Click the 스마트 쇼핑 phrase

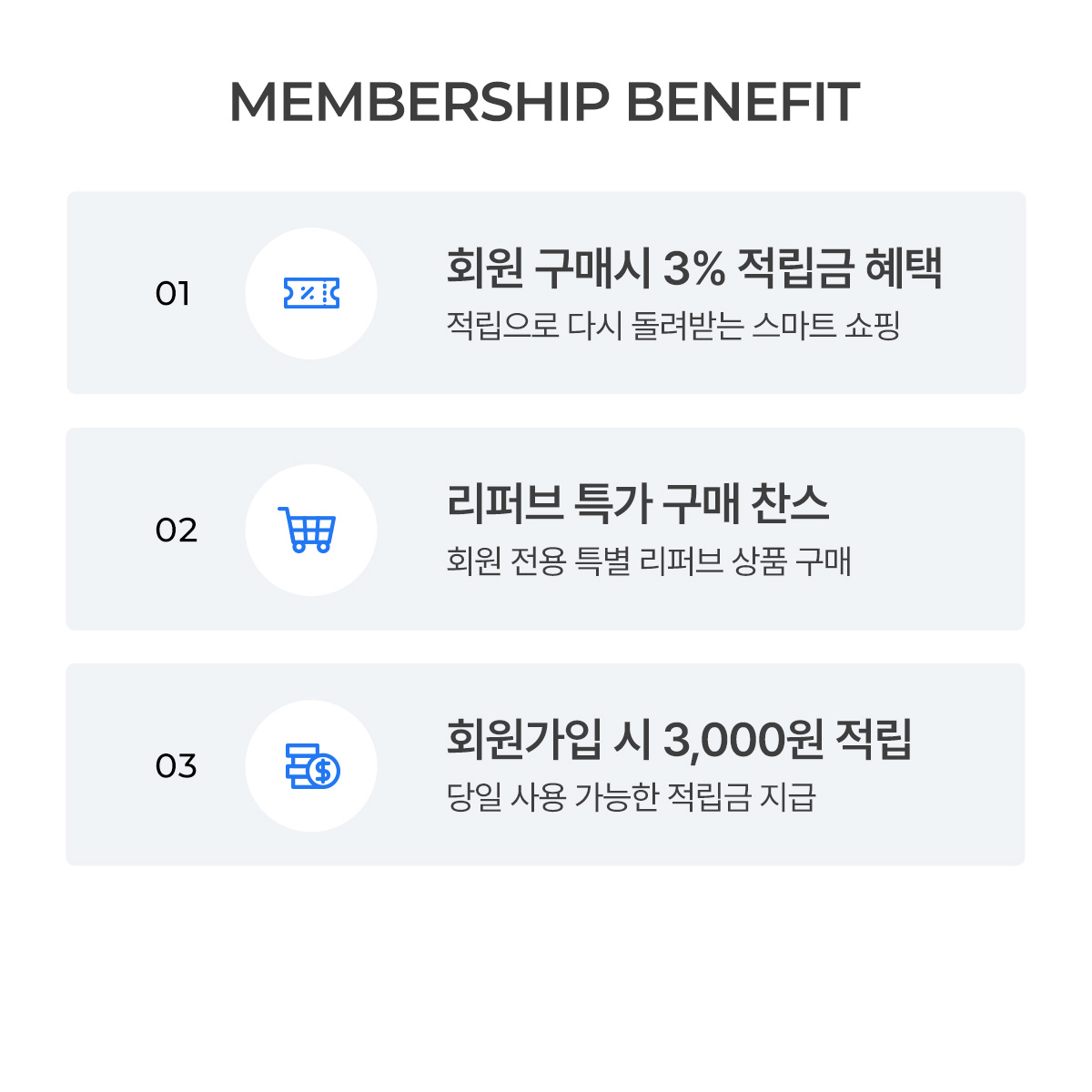tap(826, 326)
